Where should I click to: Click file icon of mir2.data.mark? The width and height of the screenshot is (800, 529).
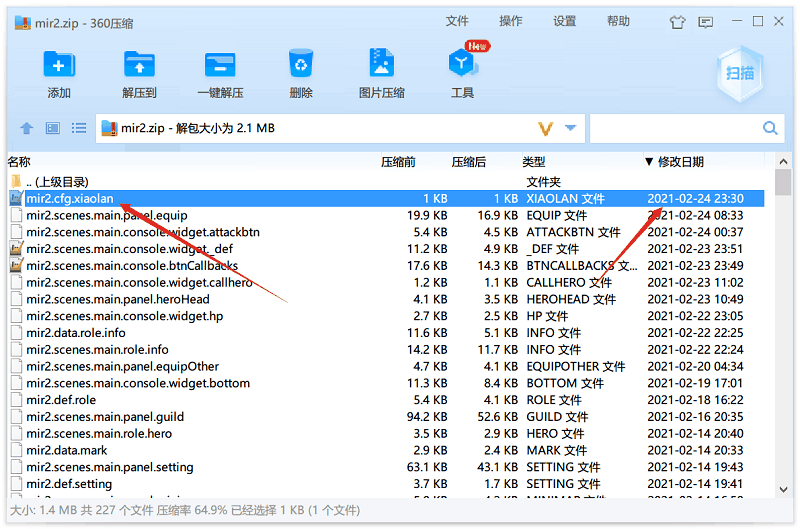pyautogui.click(x=16, y=450)
